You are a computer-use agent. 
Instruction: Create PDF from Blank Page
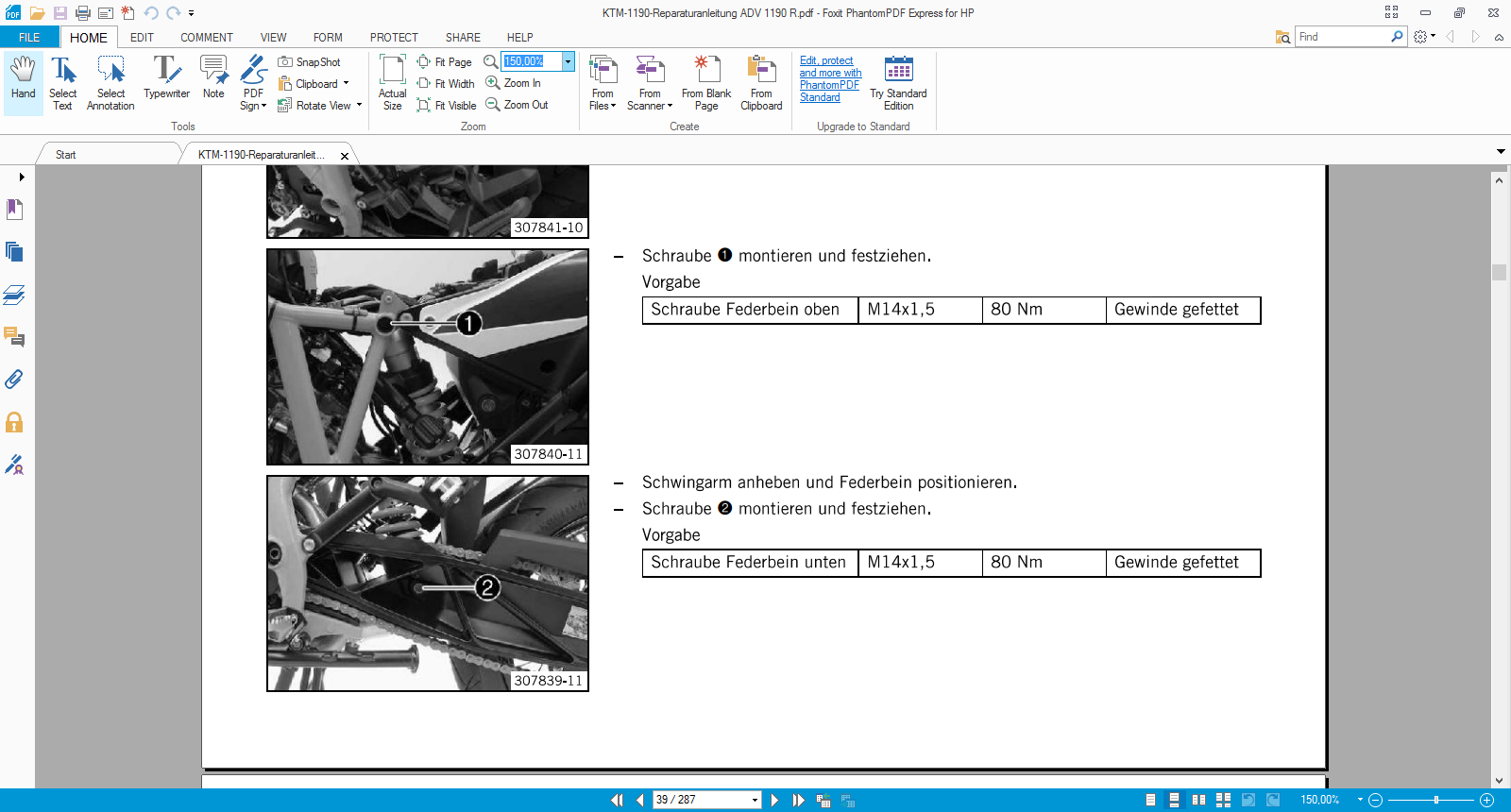coord(705,83)
